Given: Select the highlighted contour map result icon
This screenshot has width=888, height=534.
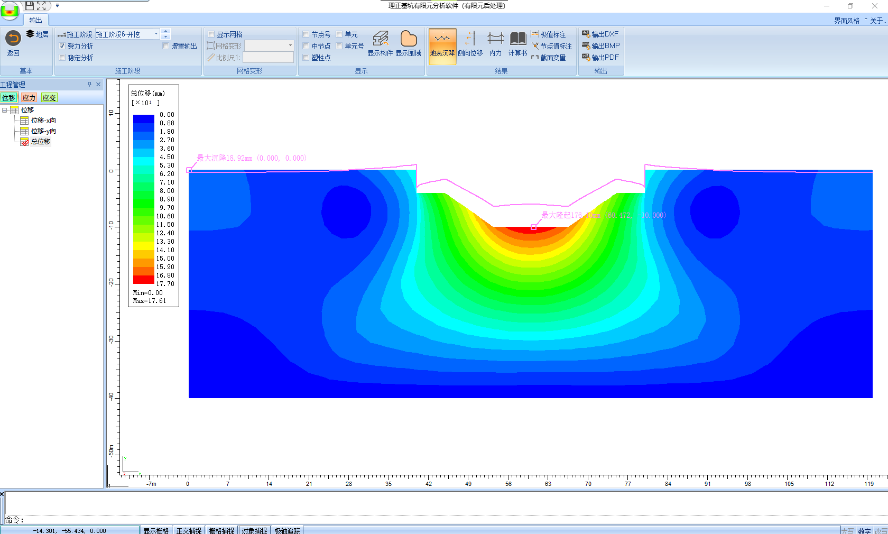Looking at the screenshot, I should click(x=442, y=40).
